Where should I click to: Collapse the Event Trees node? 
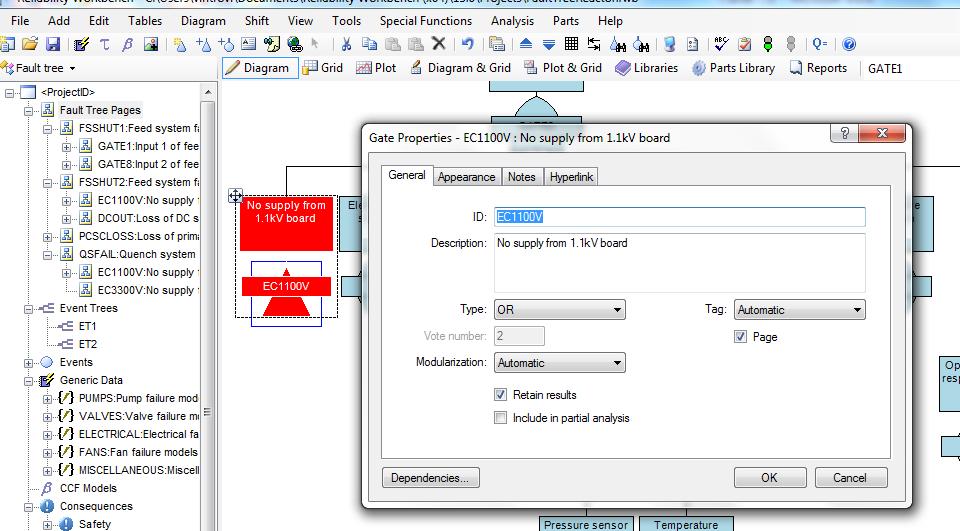(x=28, y=309)
